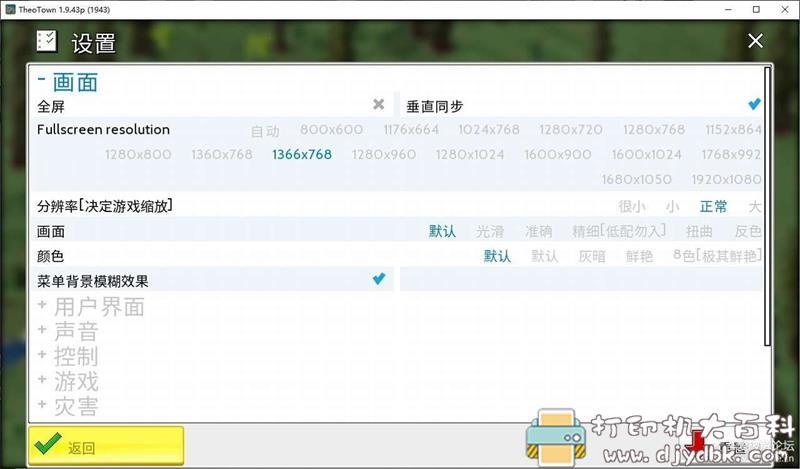800x469 pixels.
Task: Collapse the 画面 section
Action: (67, 82)
